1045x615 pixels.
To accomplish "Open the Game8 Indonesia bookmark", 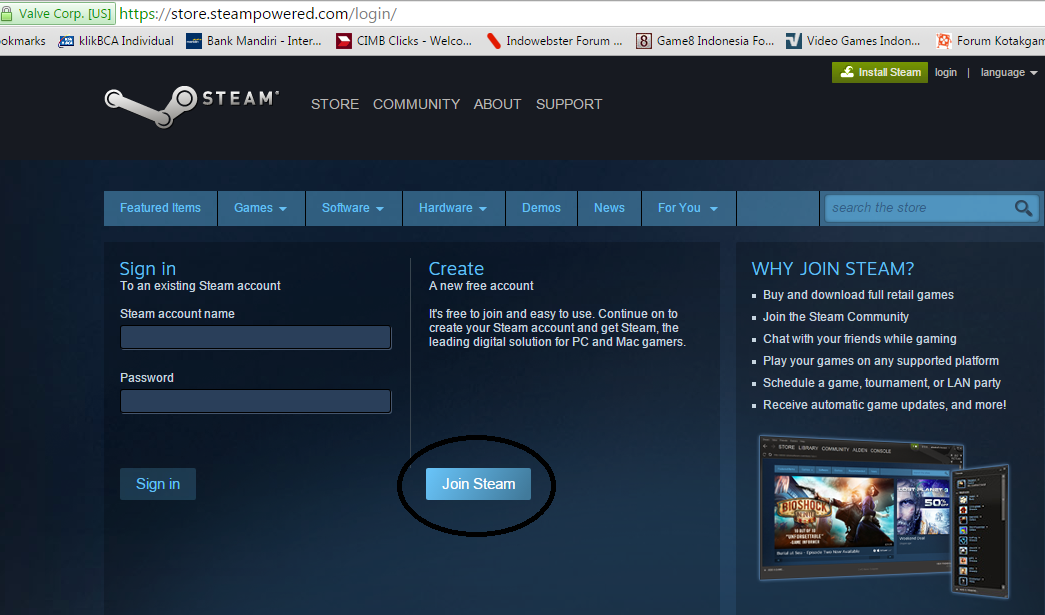I will pyautogui.click(x=704, y=41).
